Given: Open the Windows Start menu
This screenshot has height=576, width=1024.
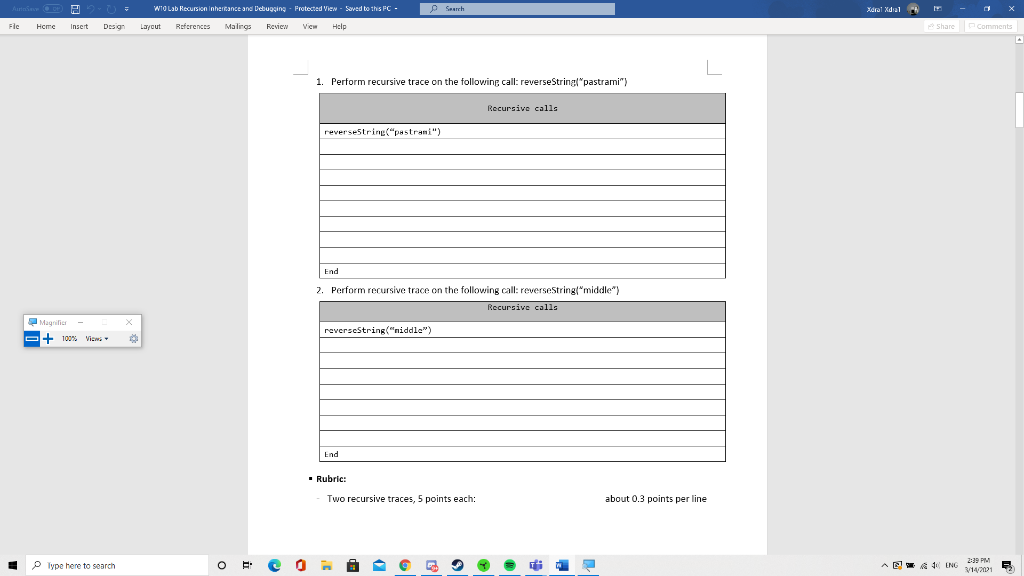Looking at the screenshot, I should pyautogui.click(x=12, y=566).
